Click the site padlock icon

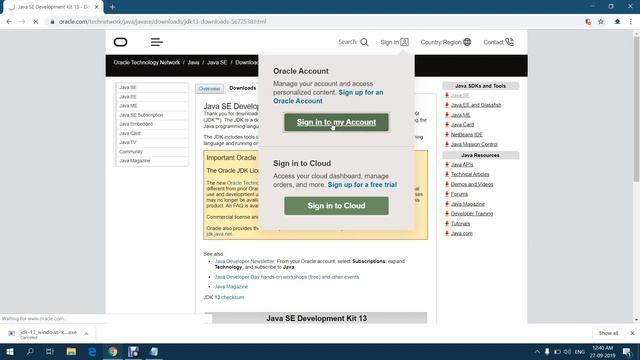click(x=52, y=22)
